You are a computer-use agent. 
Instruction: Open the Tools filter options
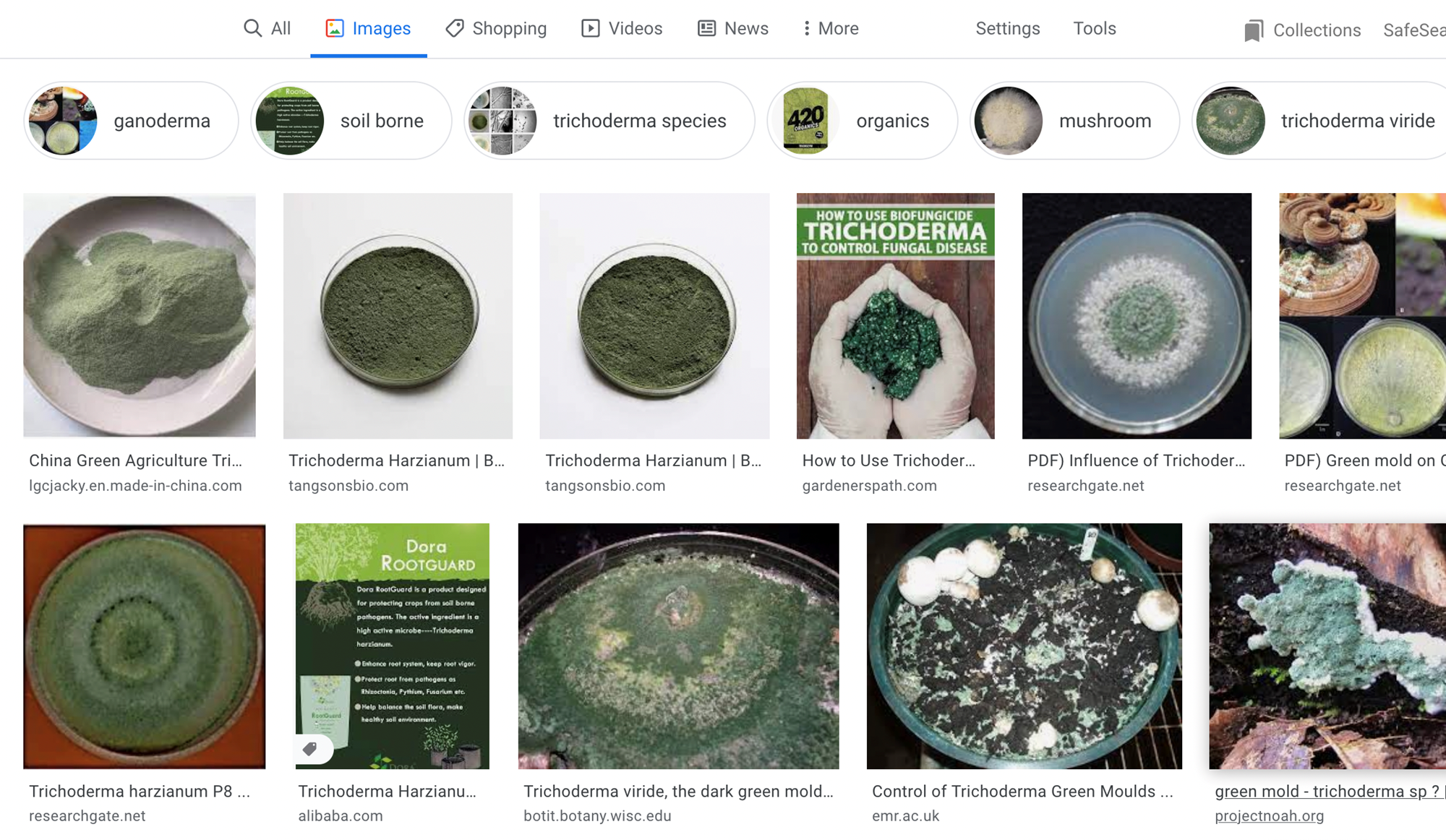[x=1094, y=29]
